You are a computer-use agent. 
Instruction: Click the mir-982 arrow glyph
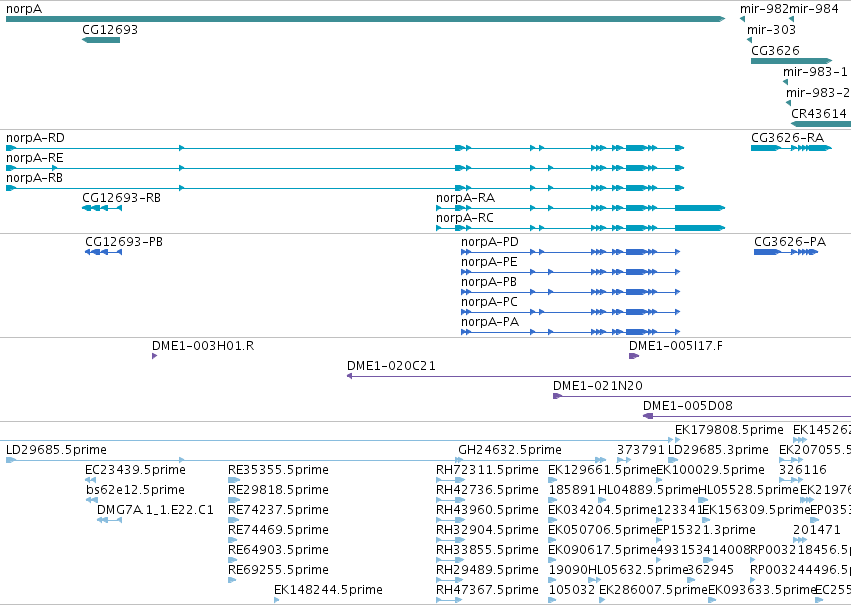tap(742, 19)
